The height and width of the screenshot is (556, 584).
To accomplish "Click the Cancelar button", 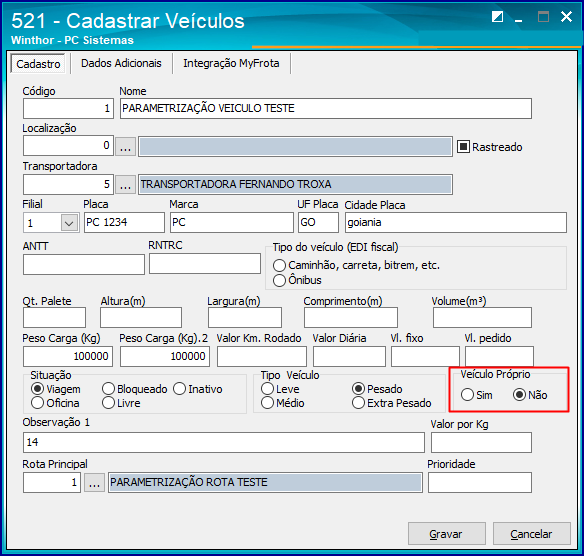I will pos(531,534).
